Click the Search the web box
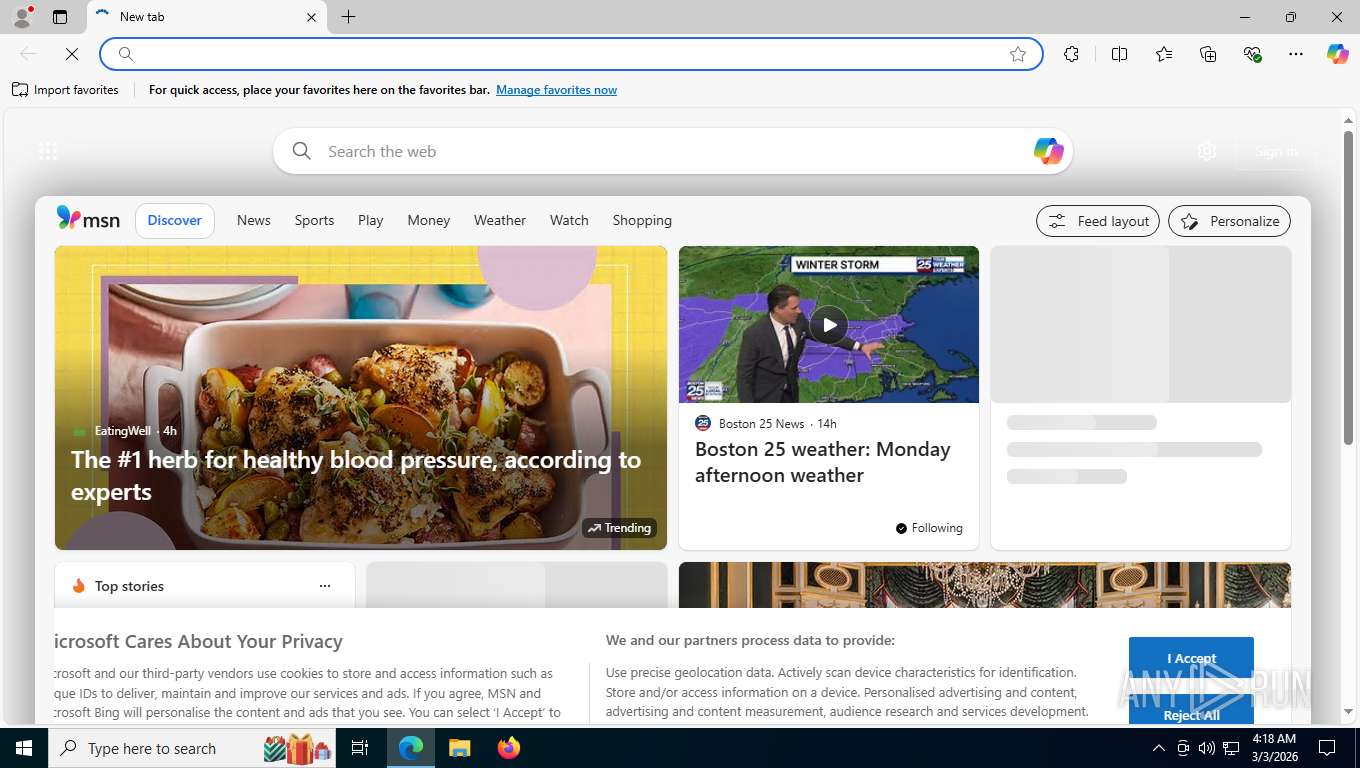 coord(672,151)
